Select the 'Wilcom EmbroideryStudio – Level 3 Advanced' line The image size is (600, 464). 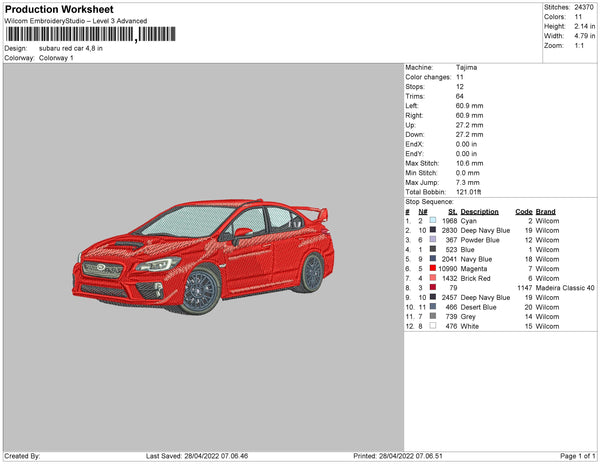coord(76,21)
